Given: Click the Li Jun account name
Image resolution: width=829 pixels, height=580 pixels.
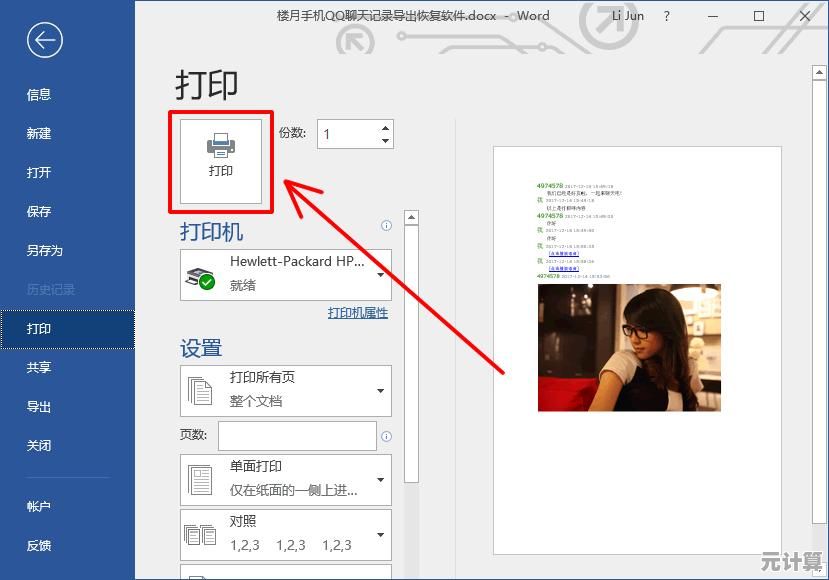Looking at the screenshot, I should point(627,16).
